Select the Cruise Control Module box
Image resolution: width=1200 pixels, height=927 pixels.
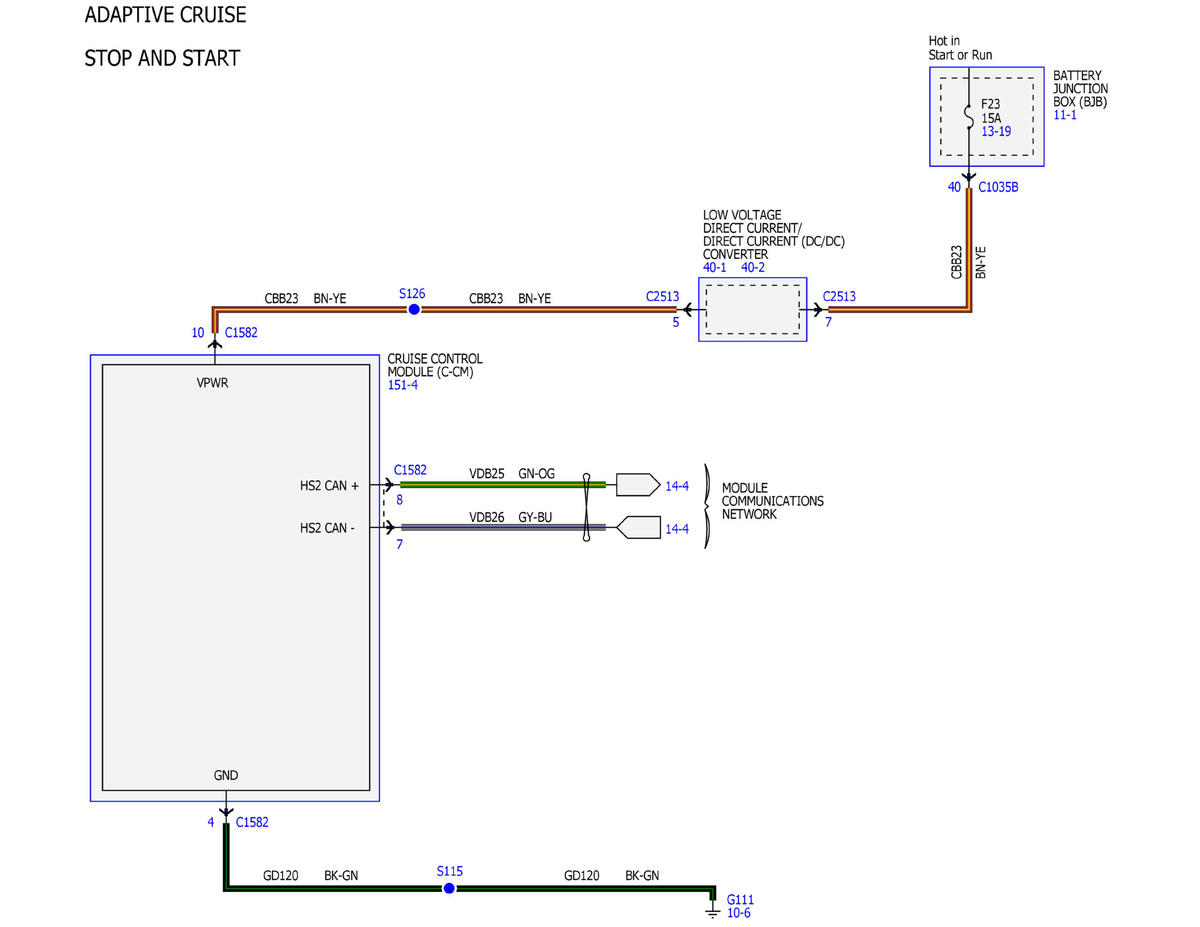[235, 578]
